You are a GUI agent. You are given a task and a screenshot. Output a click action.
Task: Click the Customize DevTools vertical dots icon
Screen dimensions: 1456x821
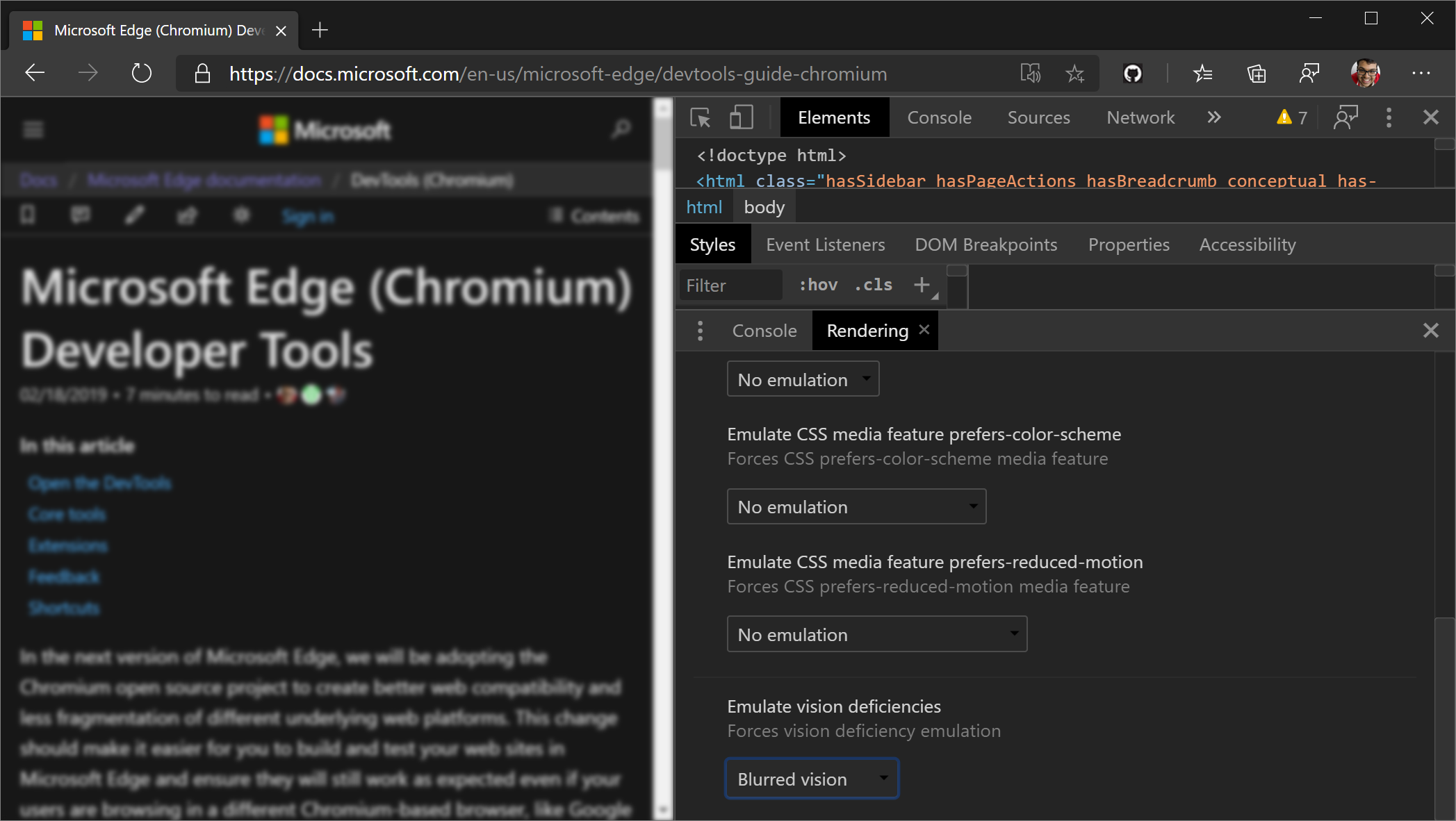[x=1389, y=117]
